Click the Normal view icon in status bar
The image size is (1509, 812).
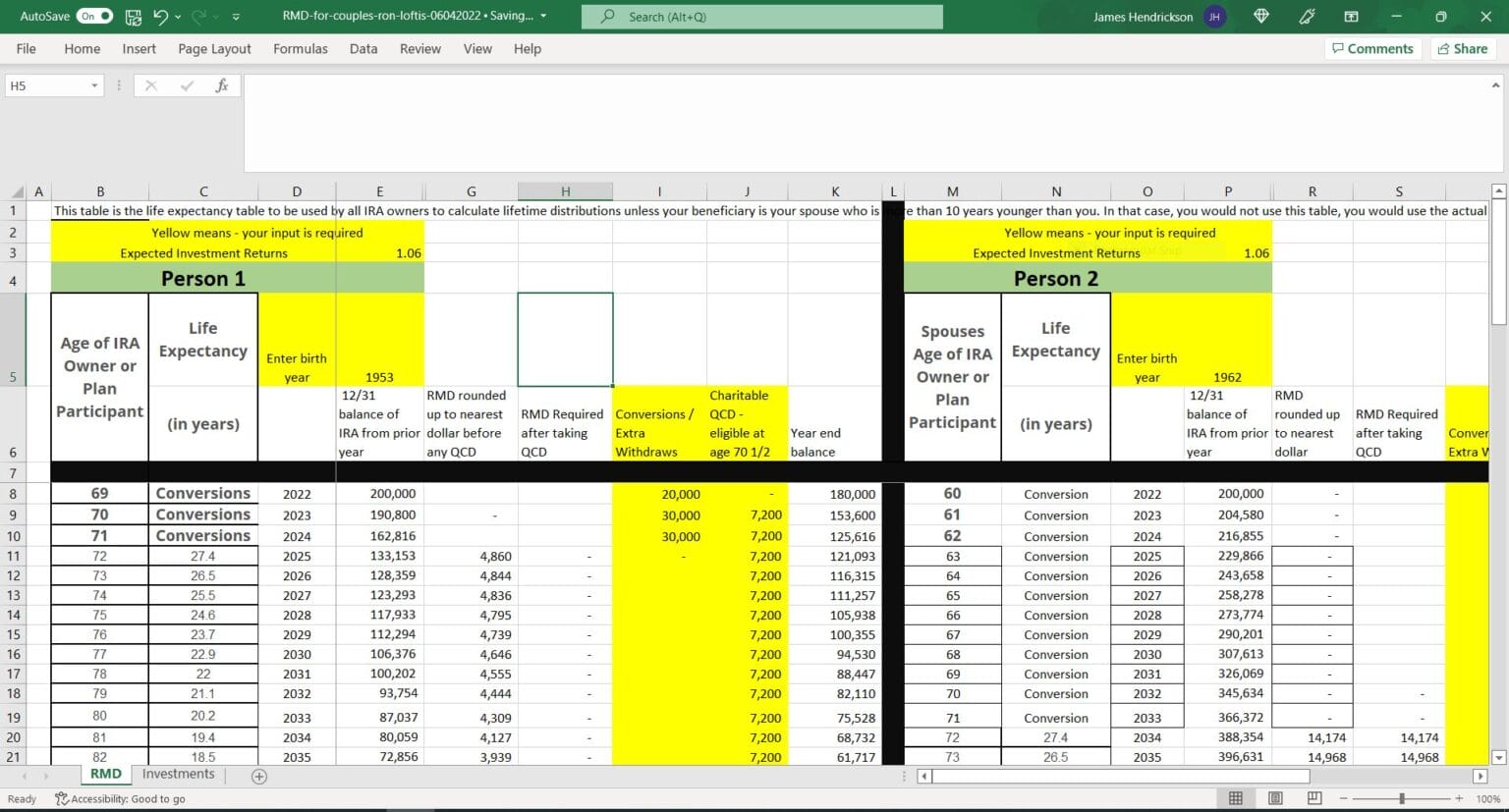coord(1236,798)
